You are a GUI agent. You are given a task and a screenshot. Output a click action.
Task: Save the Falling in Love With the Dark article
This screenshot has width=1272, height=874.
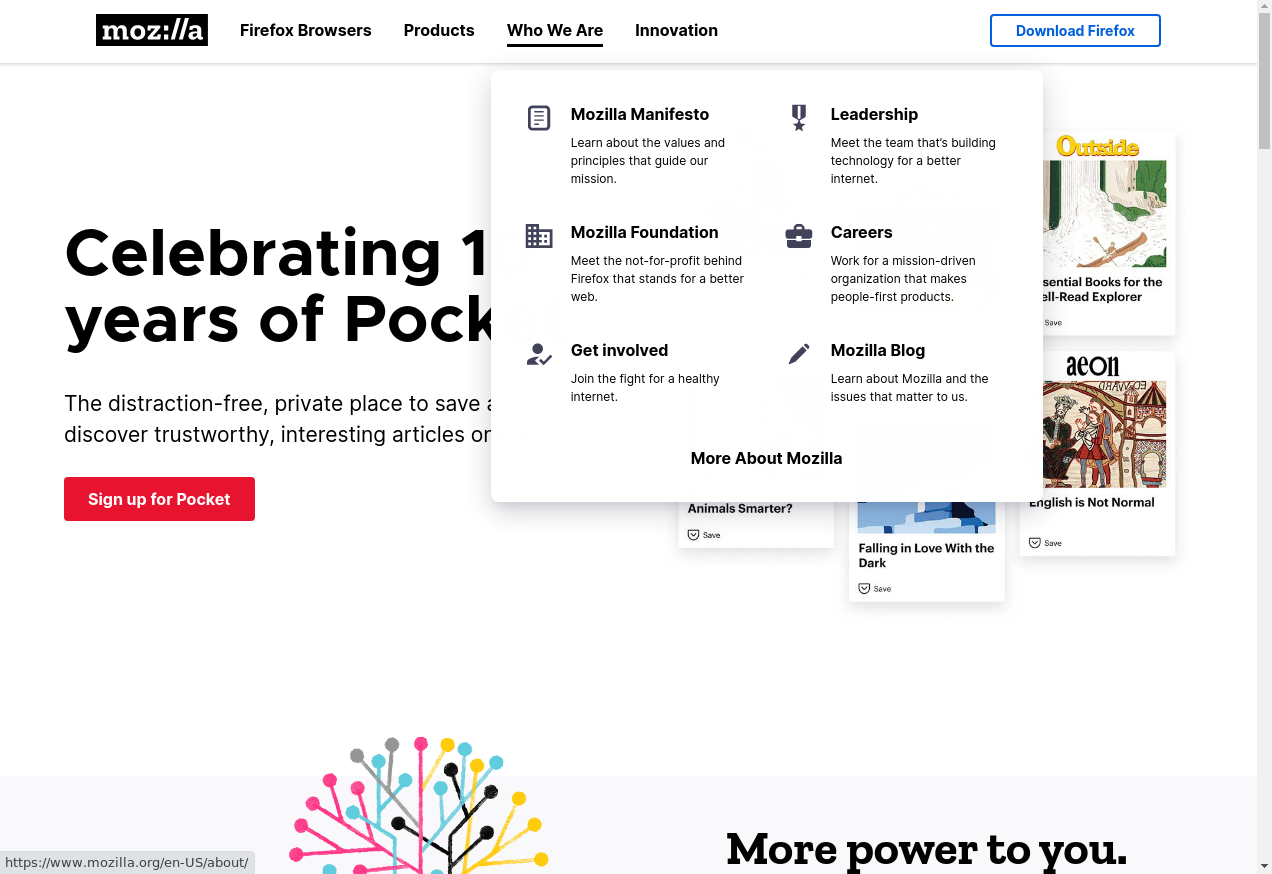click(865, 589)
